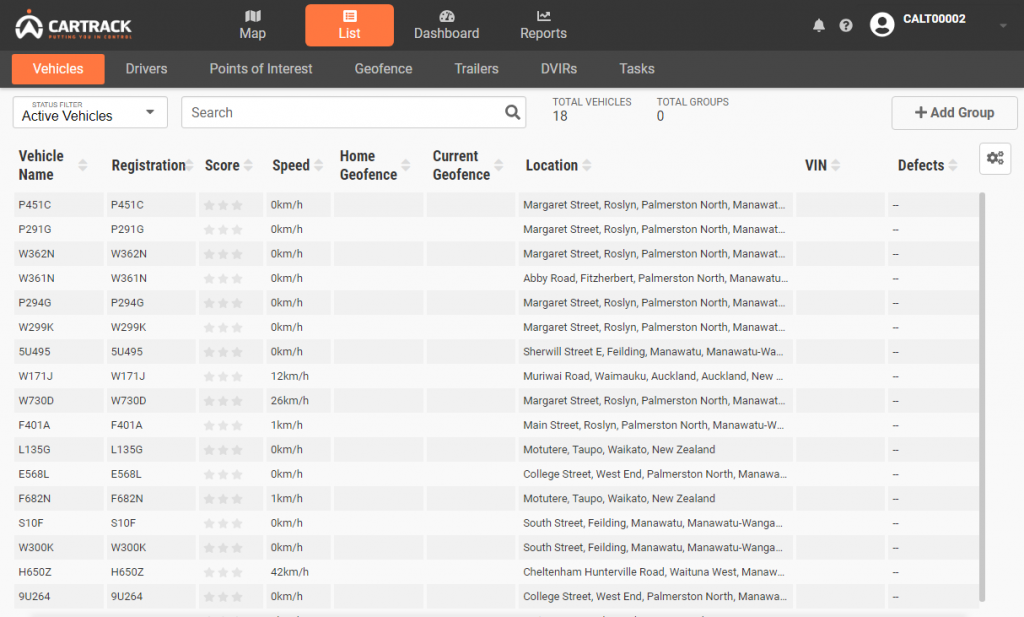Open column settings gears icon

[x=995, y=158]
